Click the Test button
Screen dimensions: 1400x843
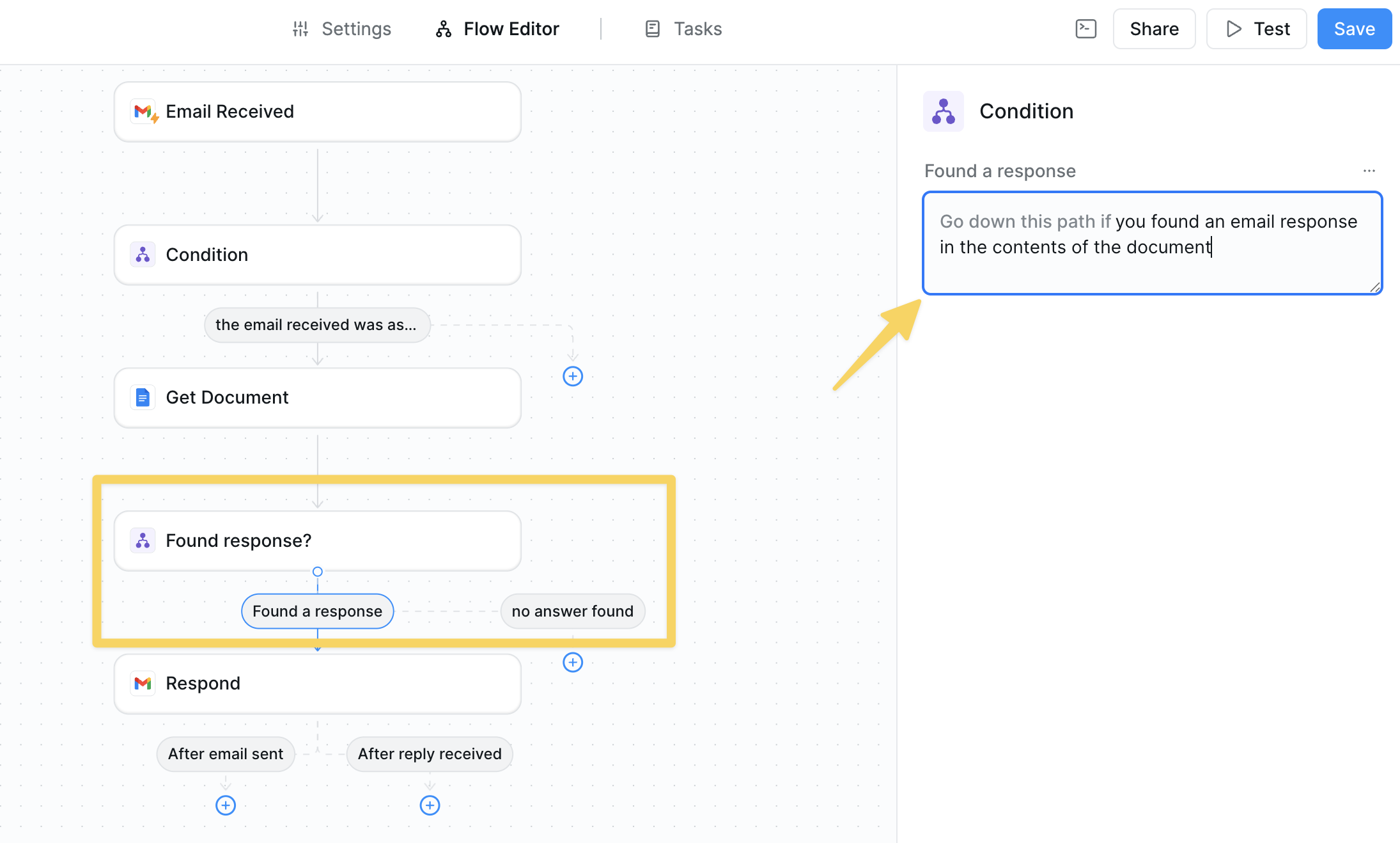[x=1256, y=29]
